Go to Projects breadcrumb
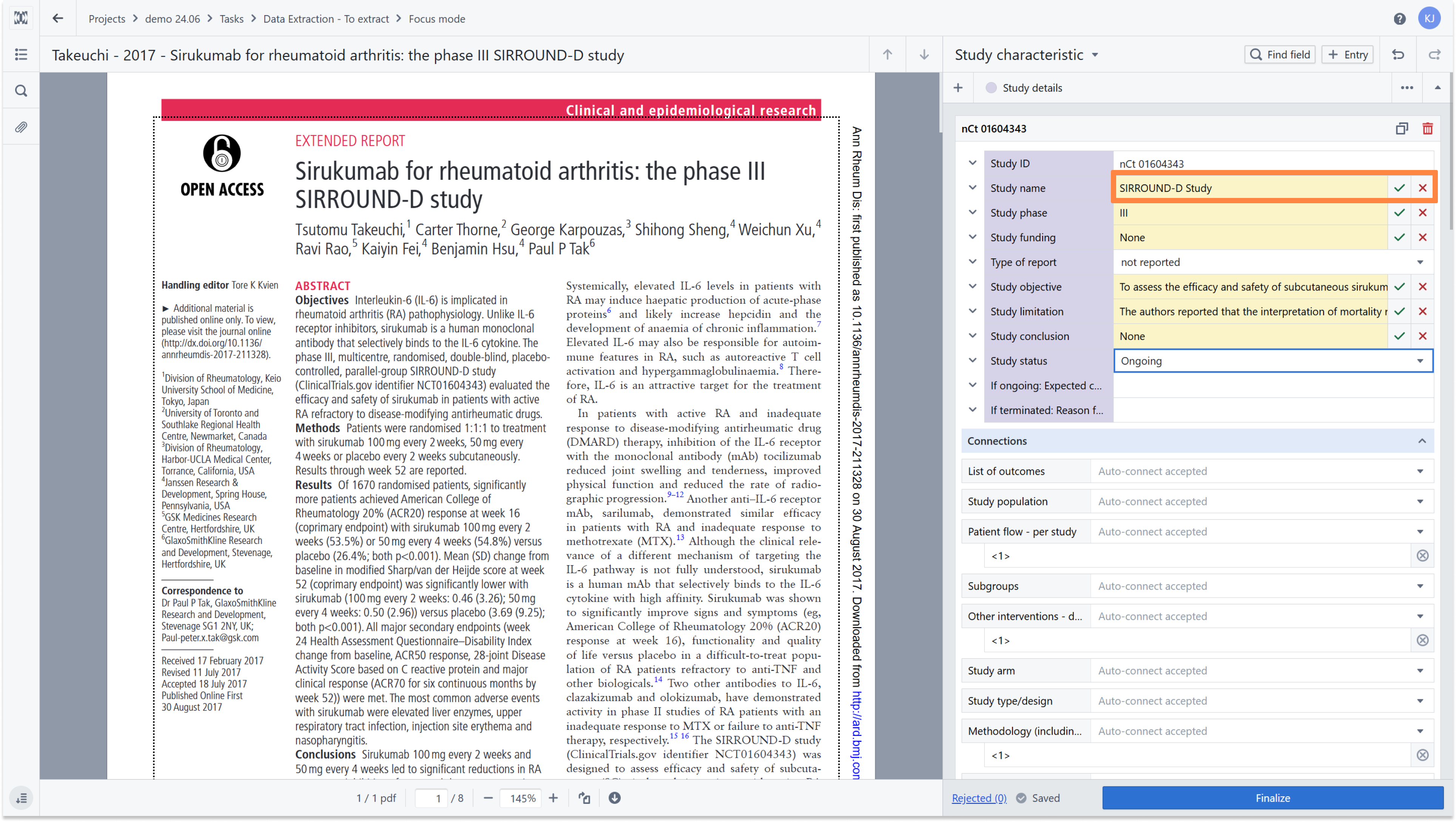The height and width of the screenshot is (822, 1456). 107,19
